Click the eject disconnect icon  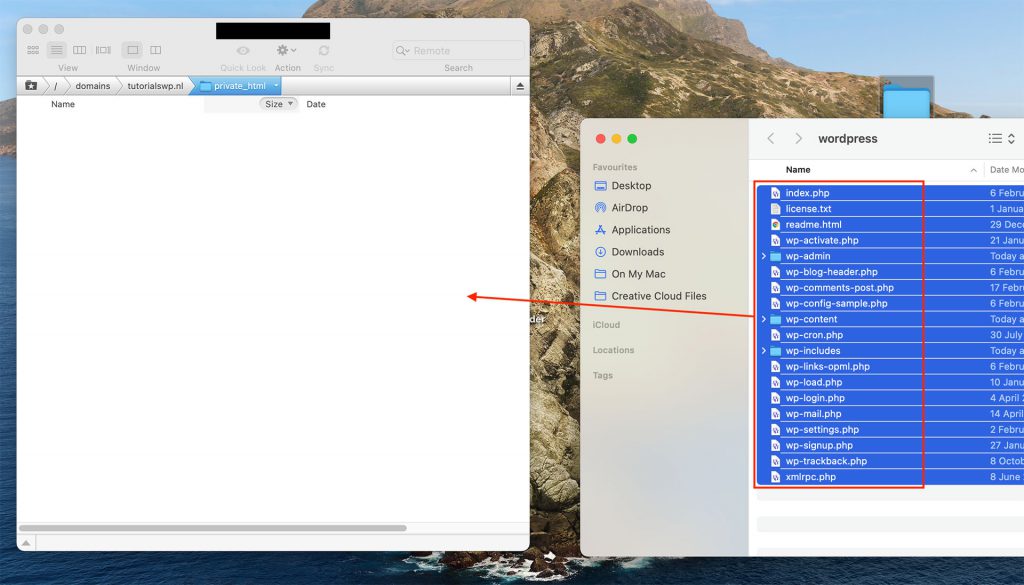[x=520, y=86]
